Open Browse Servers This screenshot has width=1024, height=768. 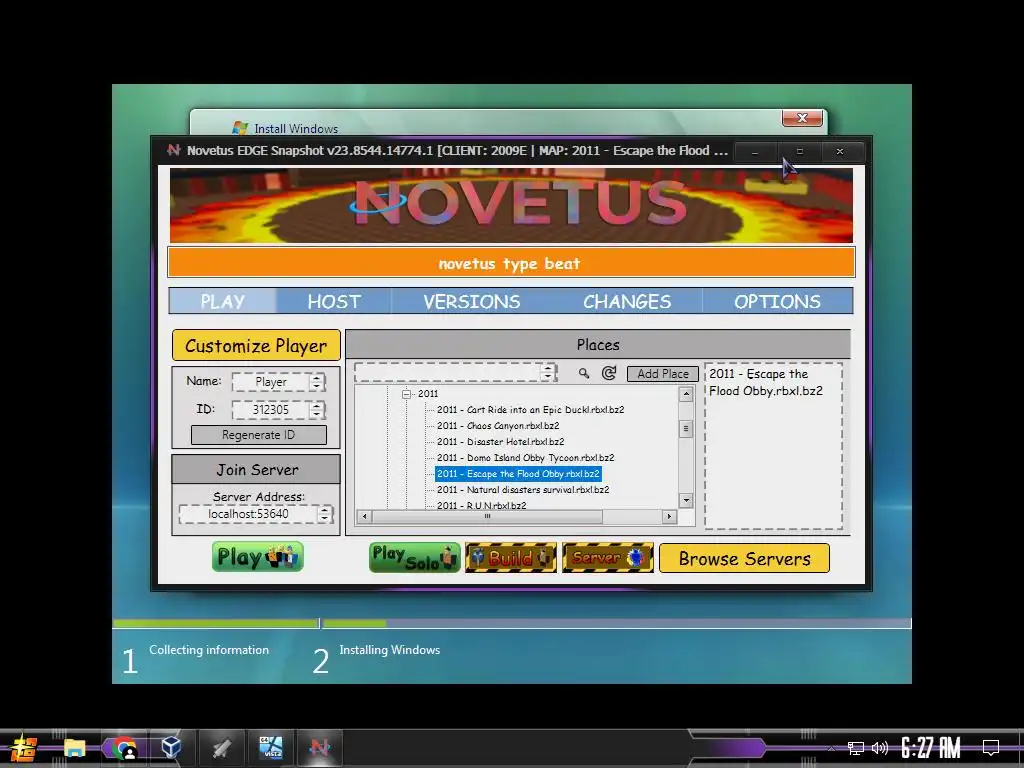tap(744, 558)
